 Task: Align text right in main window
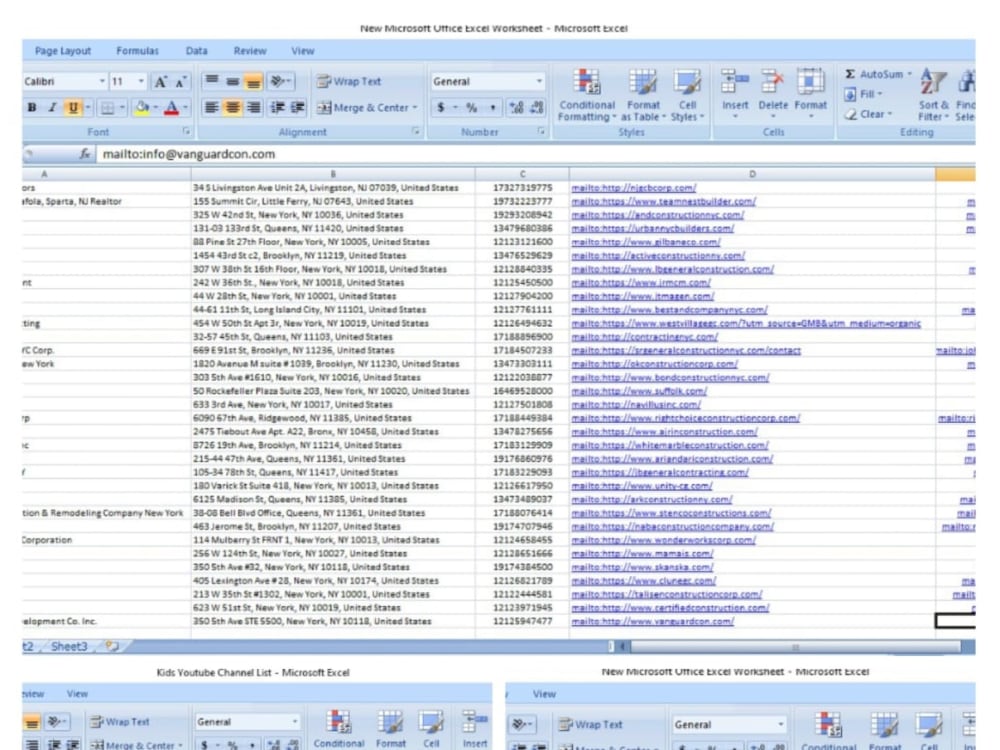pos(253,108)
